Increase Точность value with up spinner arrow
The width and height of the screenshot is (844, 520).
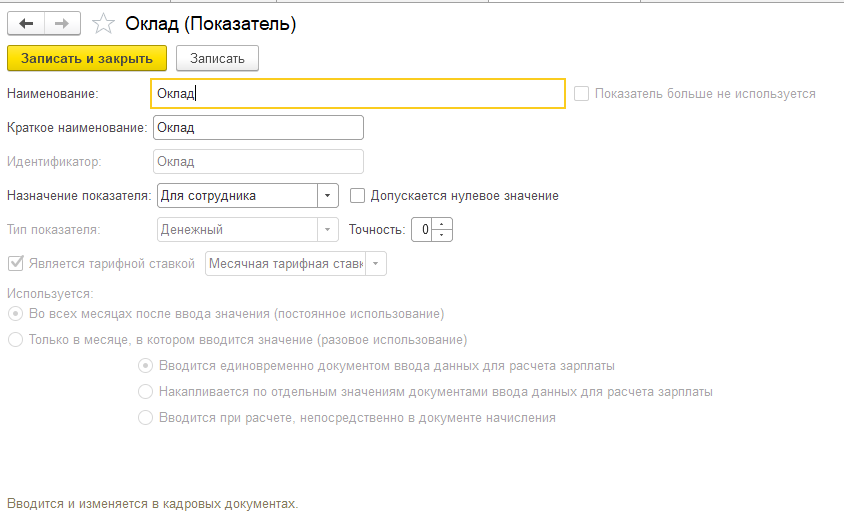tap(442, 224)
